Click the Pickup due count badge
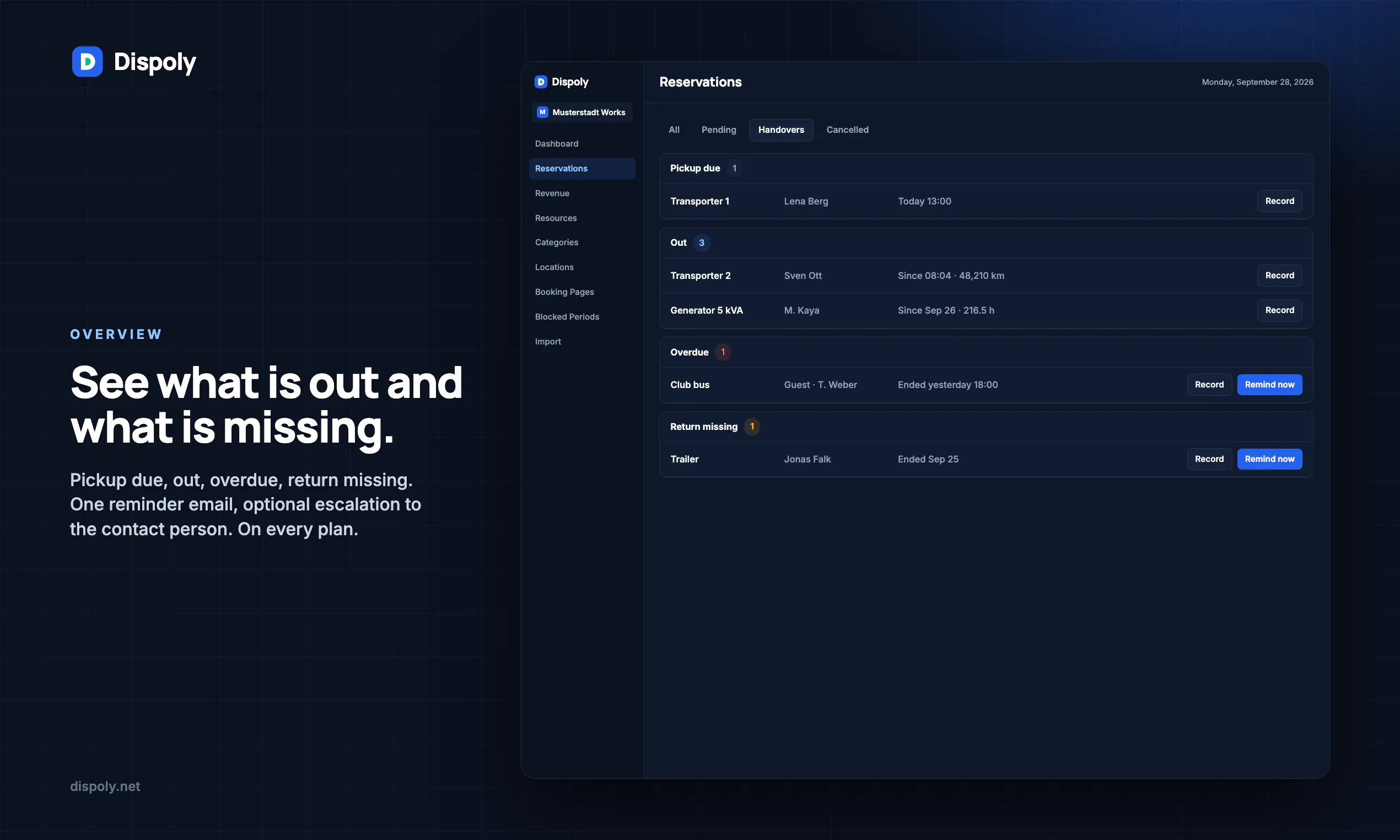The width and height of the screenshot is (1400, 840). (734, 169)
